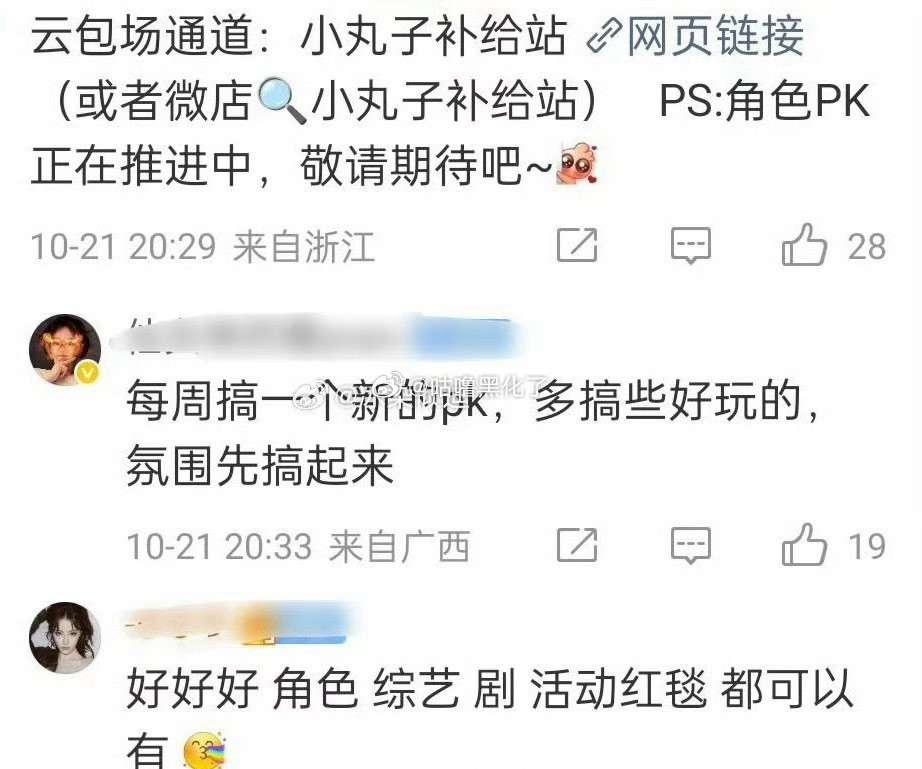Click the cute pig sticker after 敬请期待吧
The image size is (922, 769).
[577, 165]
